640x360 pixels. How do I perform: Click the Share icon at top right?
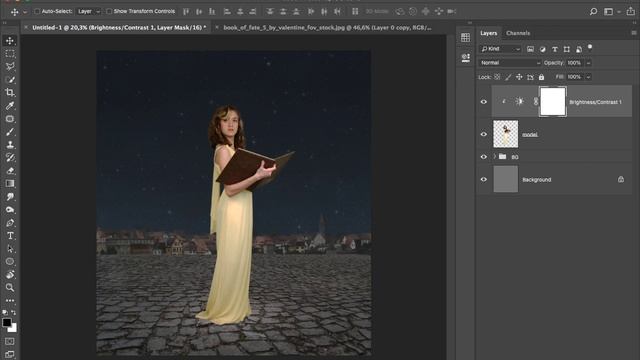(x=631, y=11)
